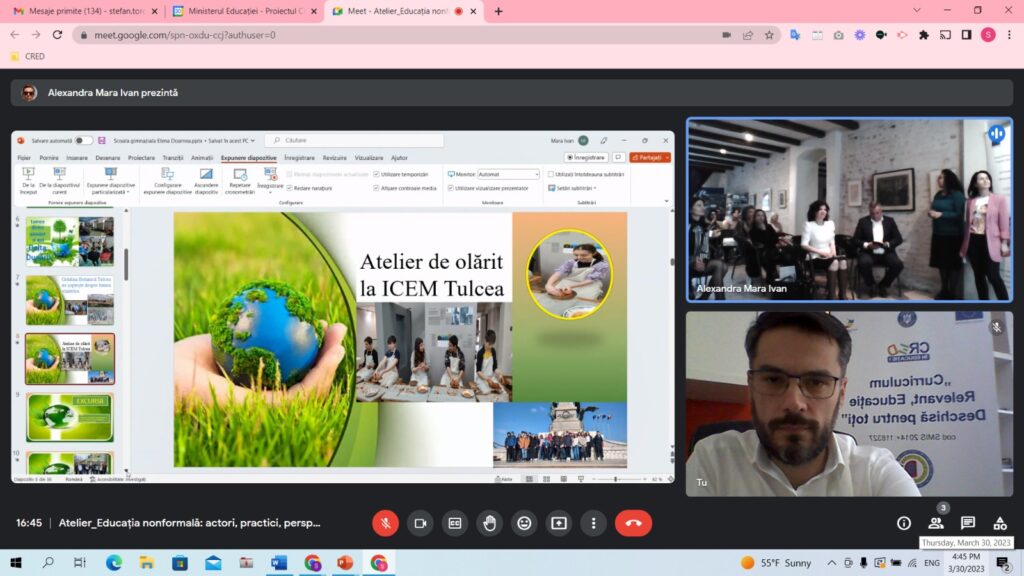Screen dimensions: 1024x576
Task: Click the present now screen icon
Action: point(558,523)
